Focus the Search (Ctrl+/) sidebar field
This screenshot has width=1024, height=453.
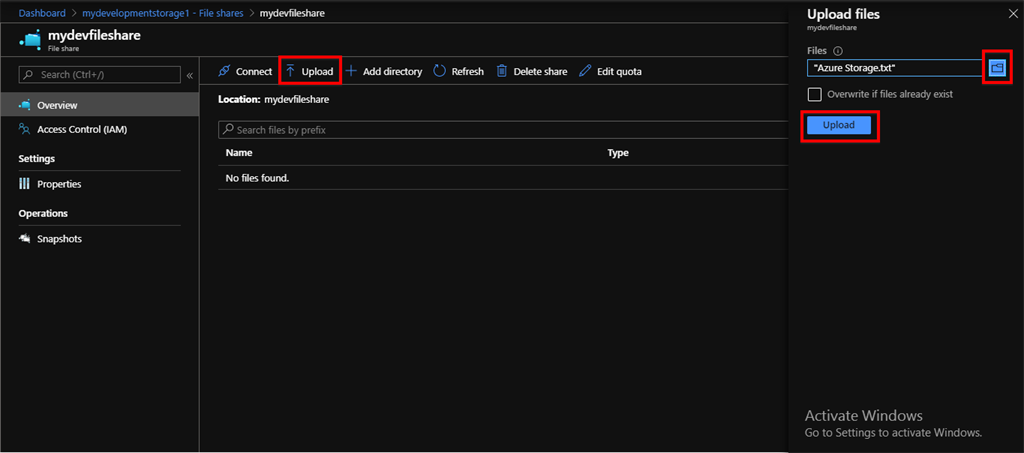tap(100, 74)
